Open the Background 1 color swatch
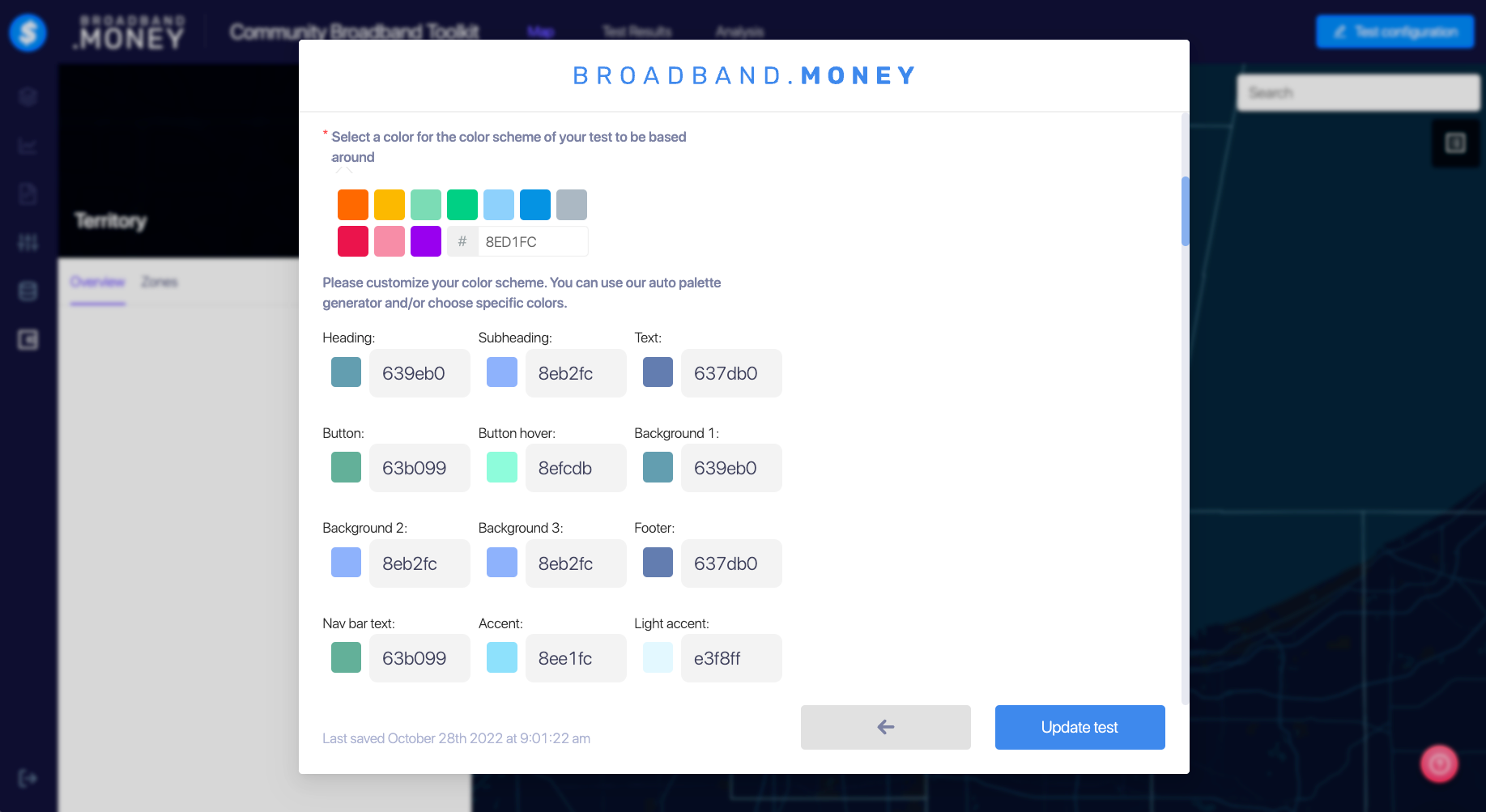Viewport: 1486px width, 812px height. (658, 467)
